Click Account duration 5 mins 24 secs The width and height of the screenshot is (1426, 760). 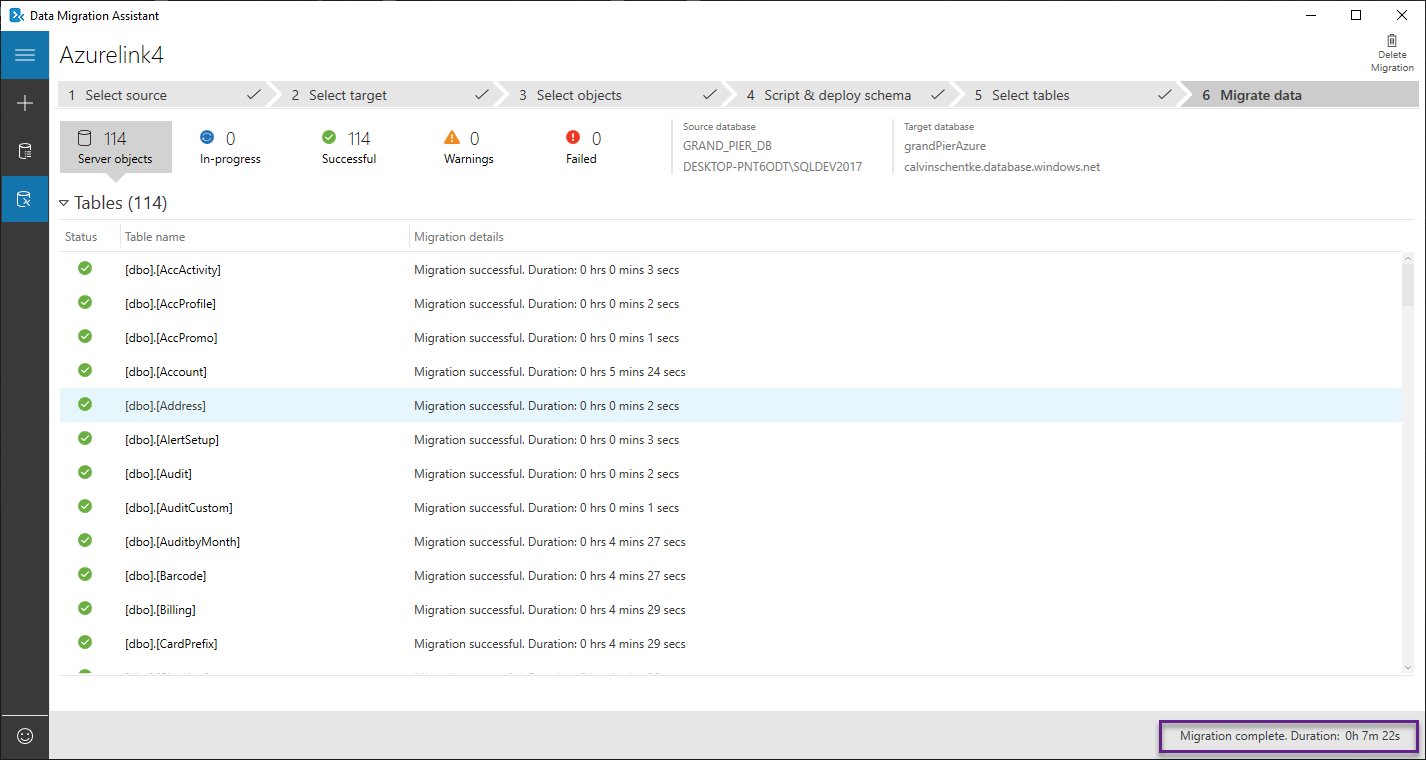click(550, 372)
